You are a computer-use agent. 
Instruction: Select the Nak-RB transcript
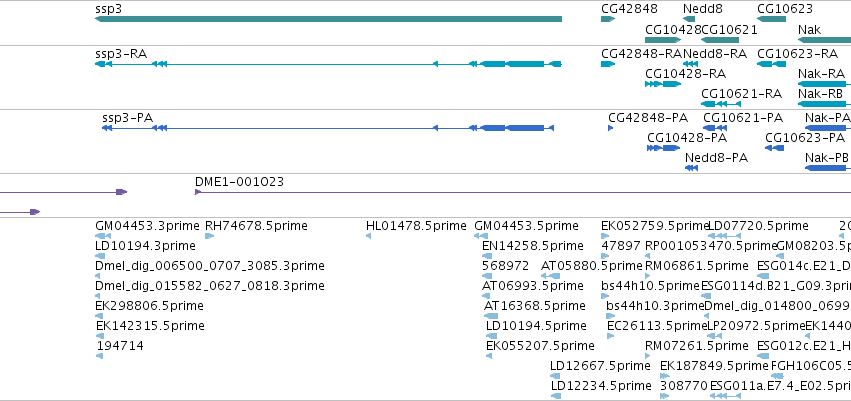pos(824,104)
